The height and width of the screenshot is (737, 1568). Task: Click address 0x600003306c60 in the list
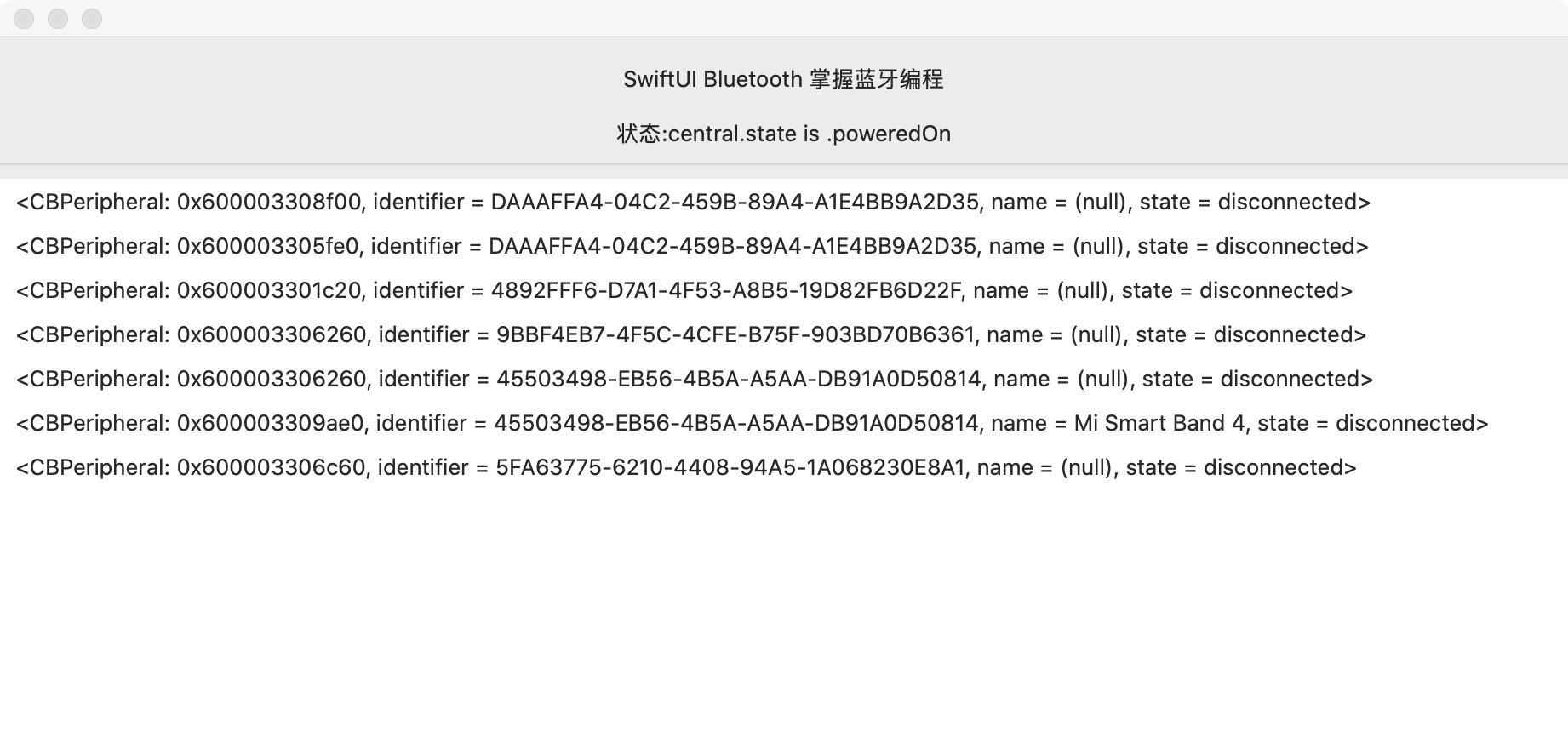(x=272, y=467)
